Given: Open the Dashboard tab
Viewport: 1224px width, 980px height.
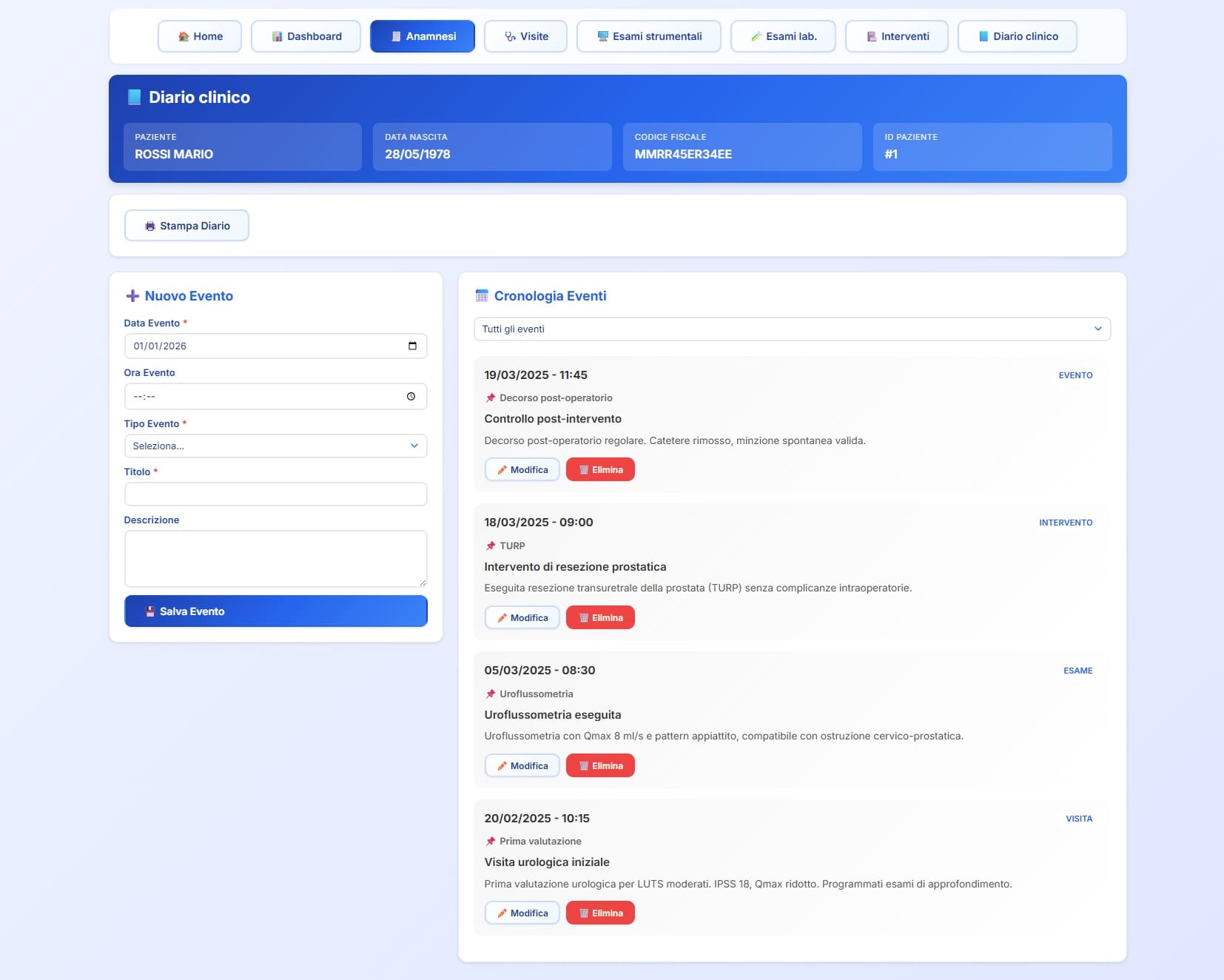Looking at the screenshot, I should tap(306, 36).
